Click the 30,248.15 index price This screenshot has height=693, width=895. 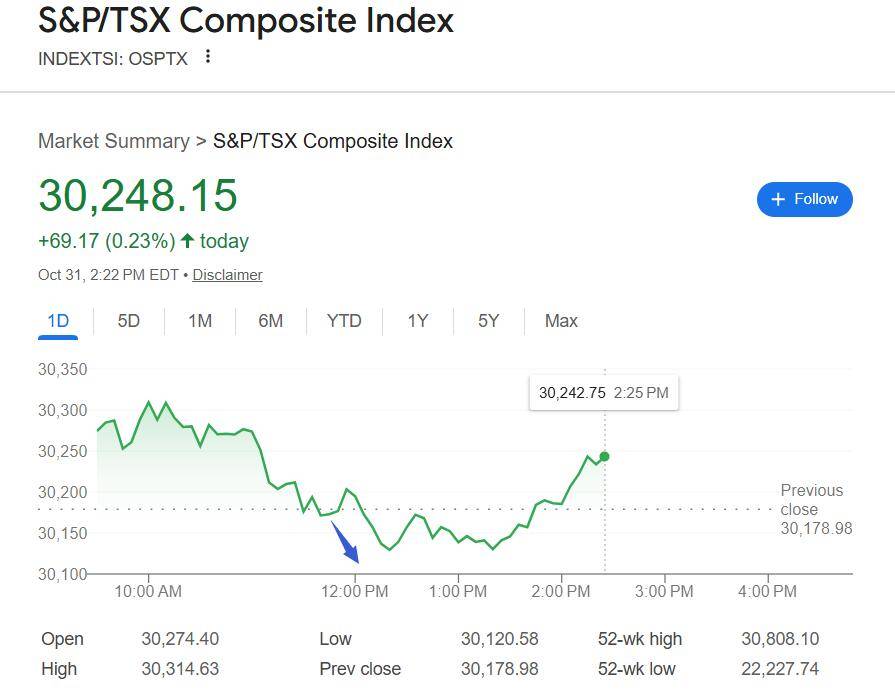coord(138,195)
